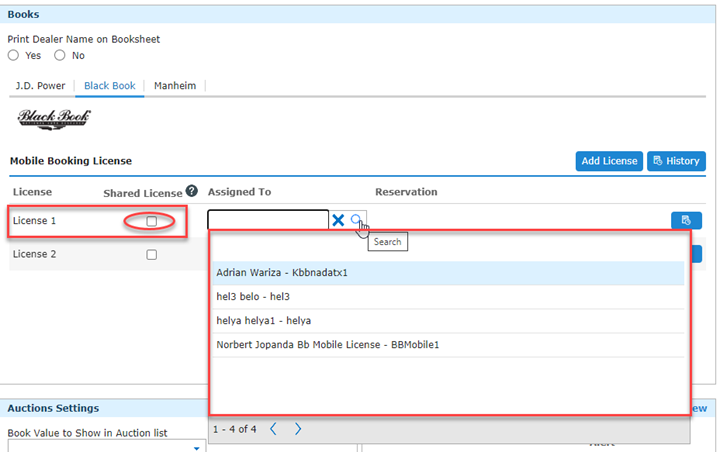
Task: Open License 1 history icon button
Action: click(x=686, y=220)
